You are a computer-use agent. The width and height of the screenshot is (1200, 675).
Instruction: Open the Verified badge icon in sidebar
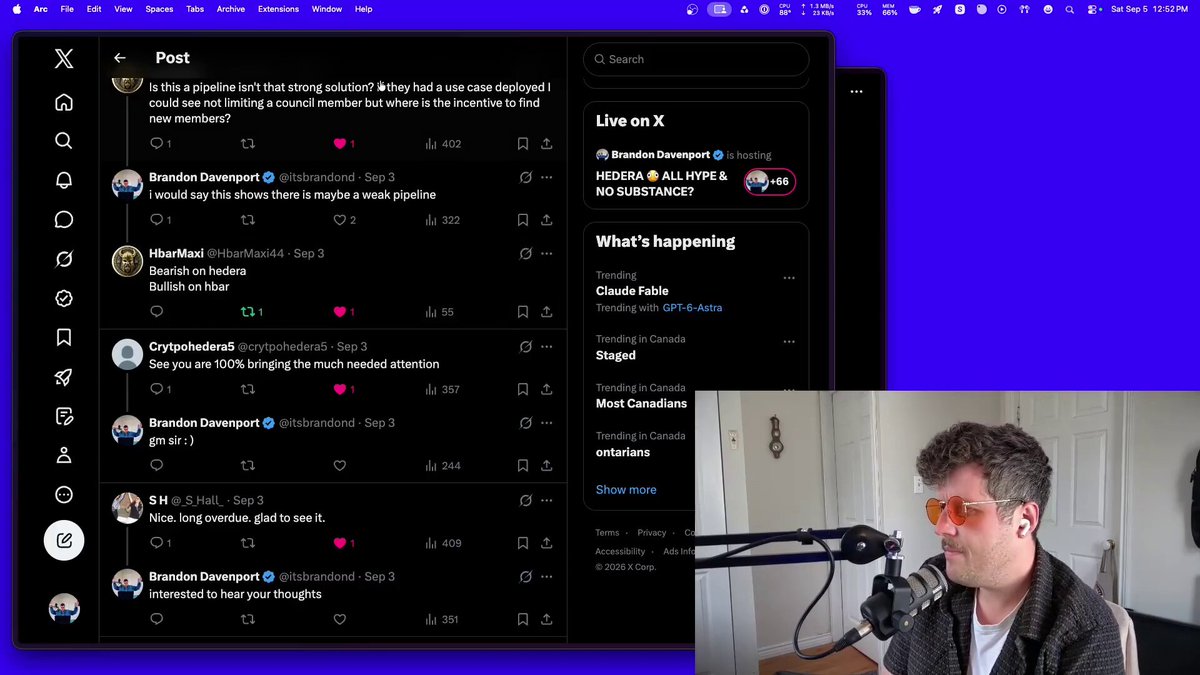[64, 298]
